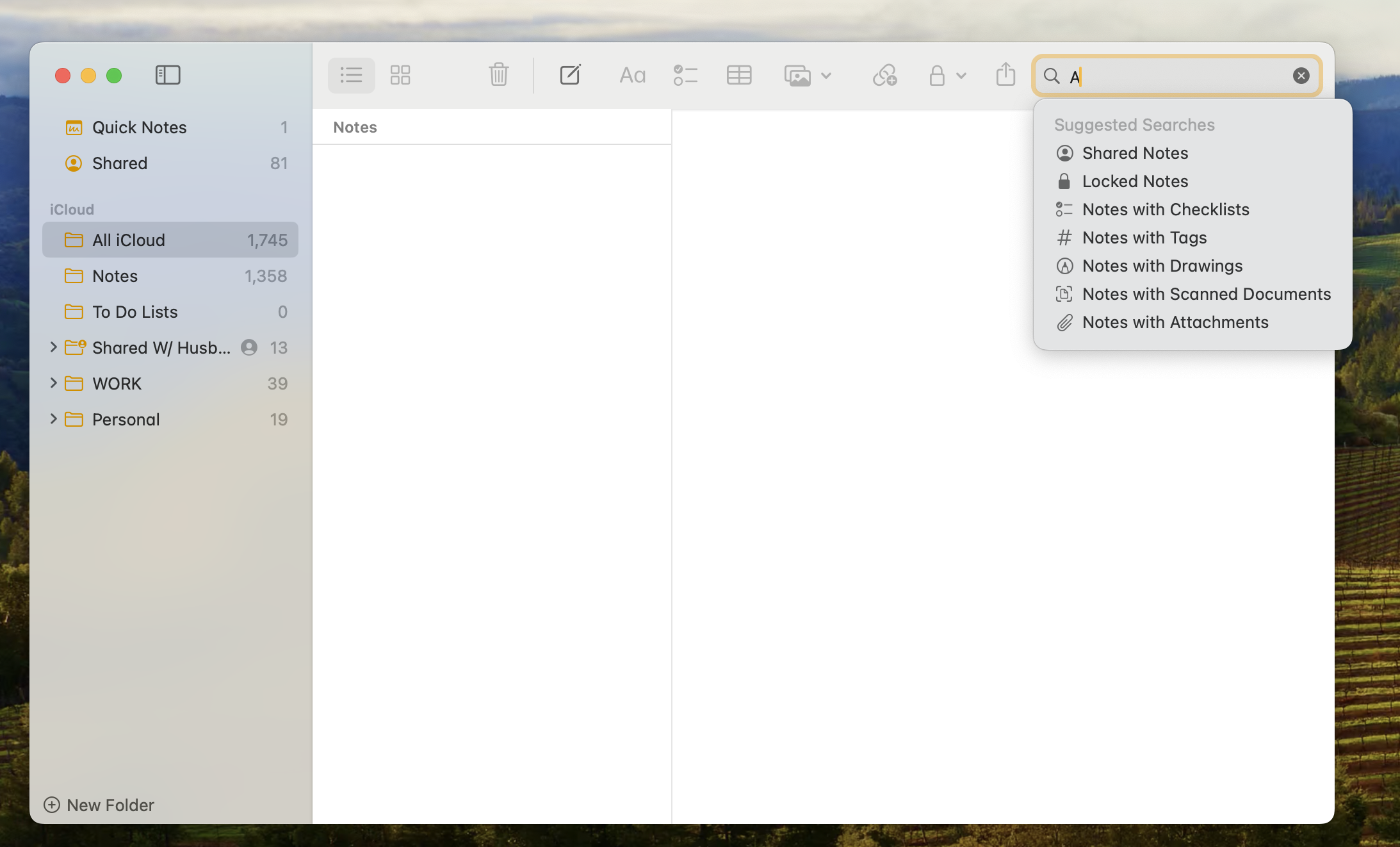Open the Quick Notes folder
This screenshot has height=847, width=1400.
pos(140,127)
